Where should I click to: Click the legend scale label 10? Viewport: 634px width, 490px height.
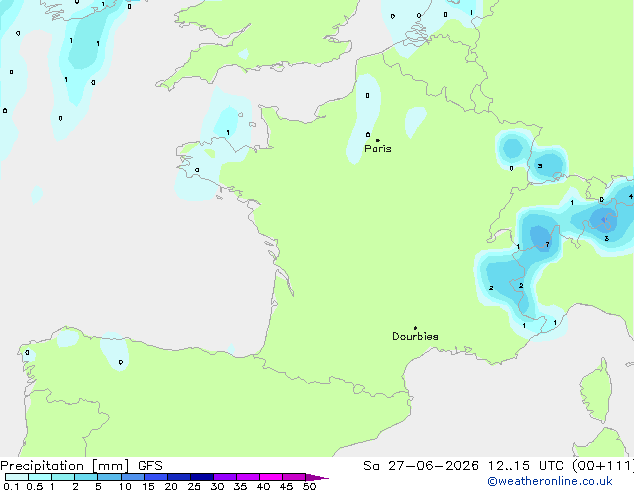coord(125,486)
